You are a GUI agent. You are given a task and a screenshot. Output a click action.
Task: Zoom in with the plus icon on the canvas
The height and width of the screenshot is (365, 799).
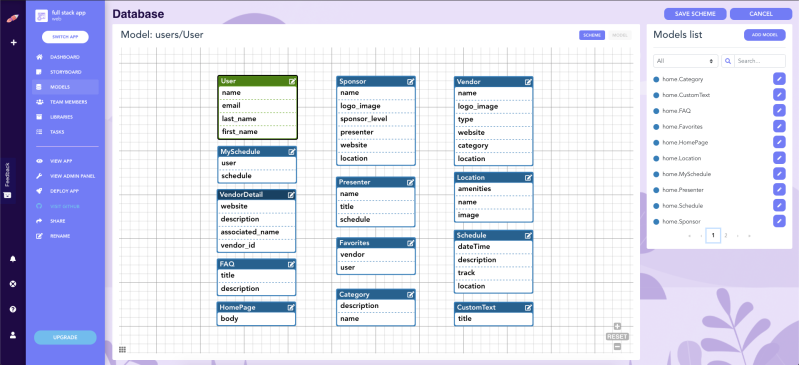tap(617, 327)
